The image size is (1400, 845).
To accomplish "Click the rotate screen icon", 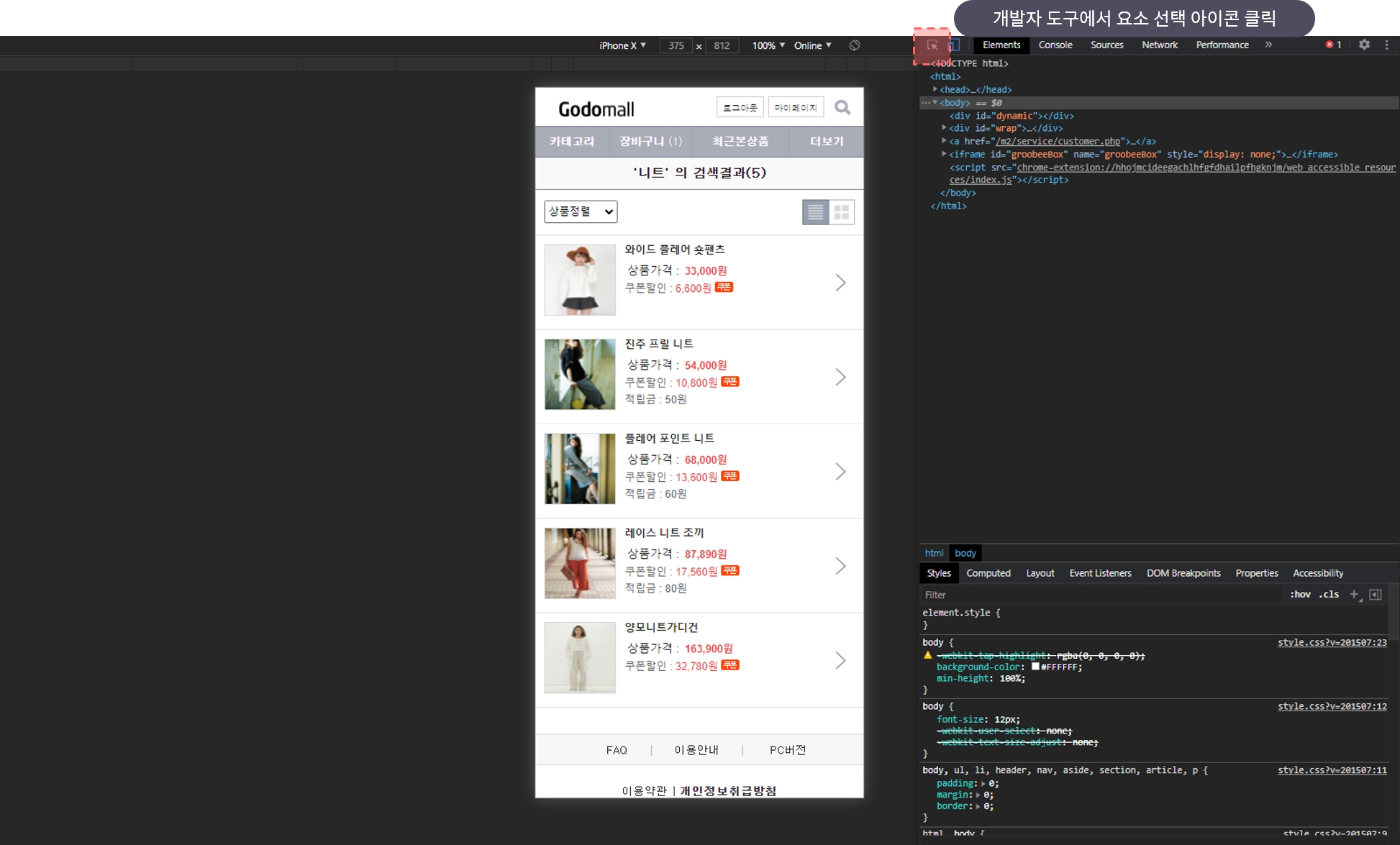I will coord(854,45).
